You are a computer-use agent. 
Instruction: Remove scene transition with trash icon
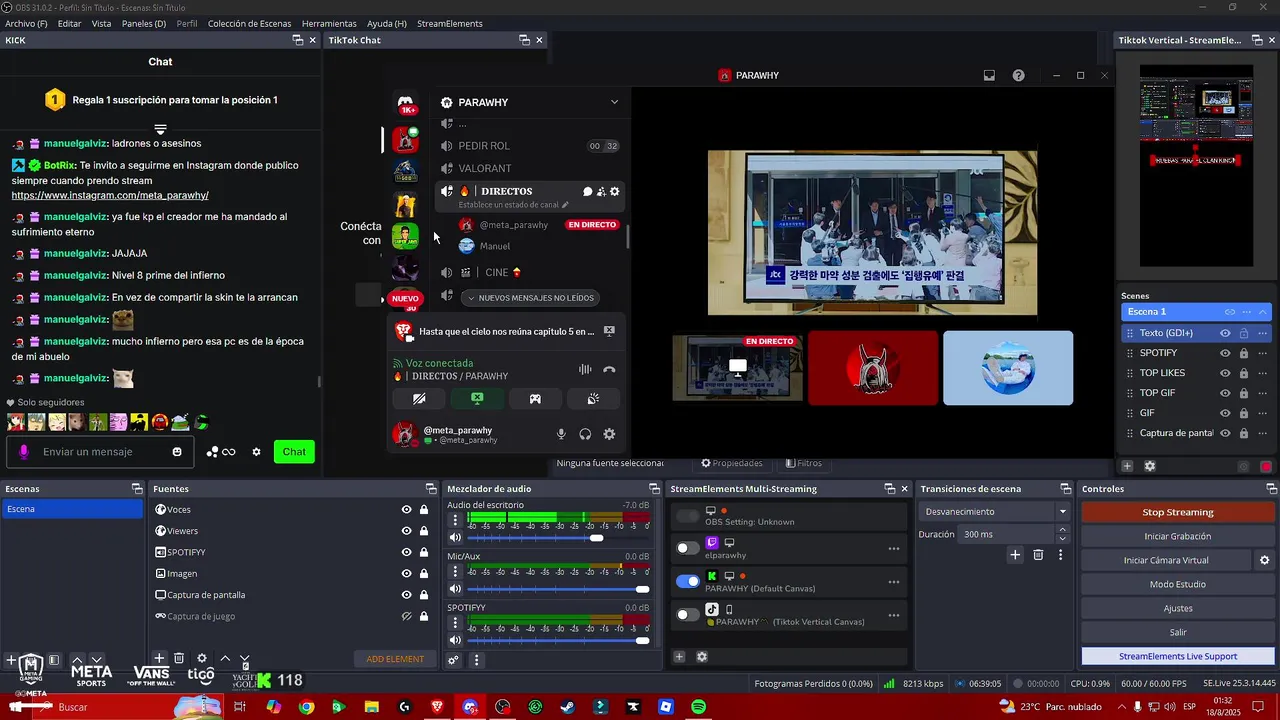click(x=1038, y=555)
